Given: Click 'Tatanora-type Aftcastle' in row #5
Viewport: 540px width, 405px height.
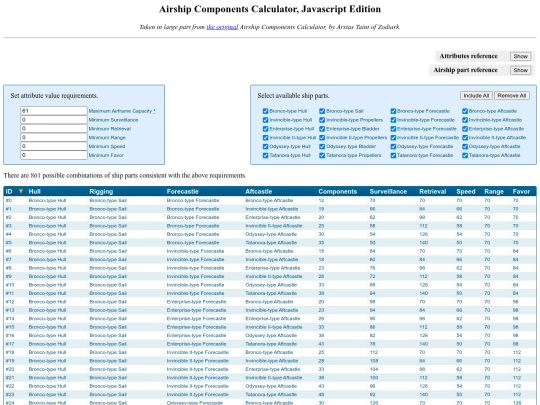Looking at the screenshot, I should pos(271,243).
